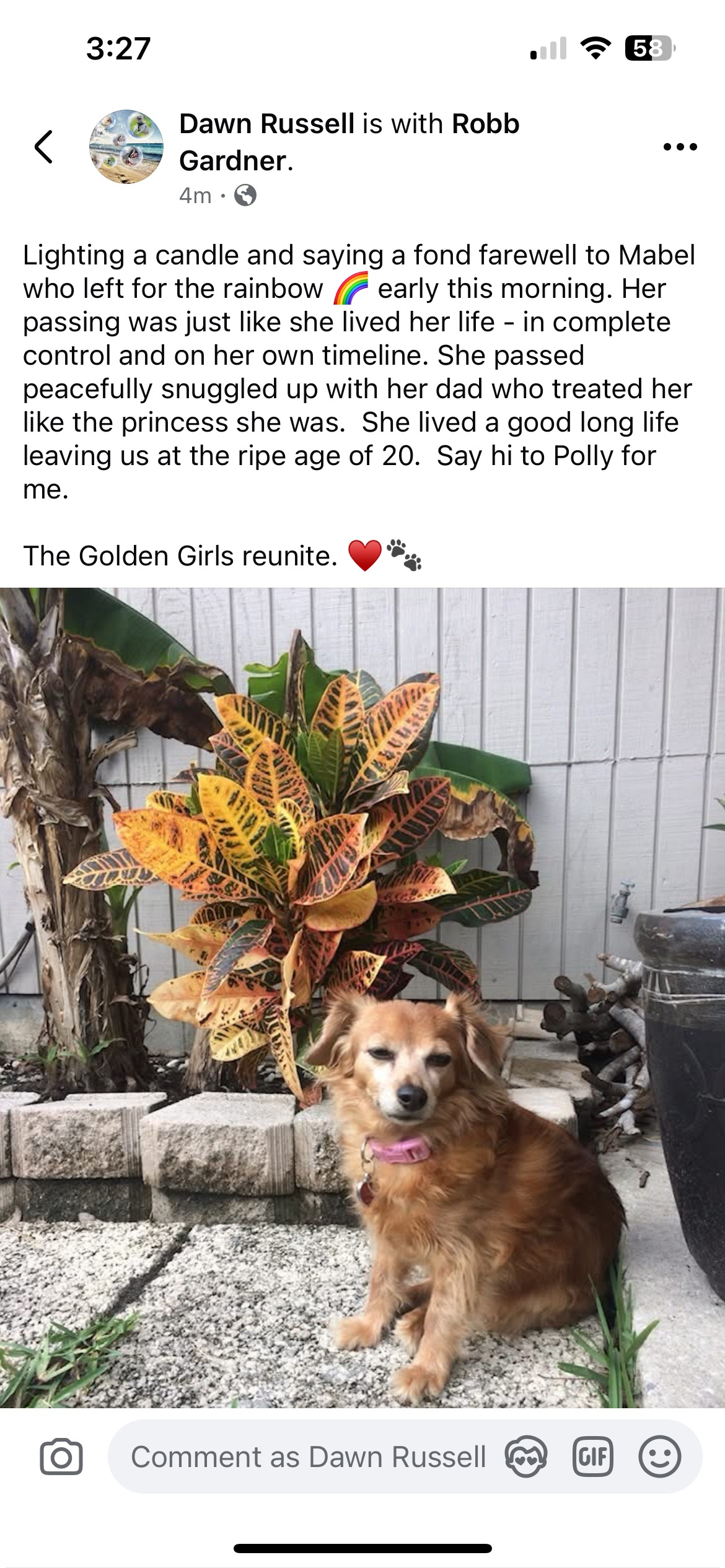Tap the red heart emoji in the post
Image resolution: width=725 pixels, height=1568 pixels.
tap(365, 555)
